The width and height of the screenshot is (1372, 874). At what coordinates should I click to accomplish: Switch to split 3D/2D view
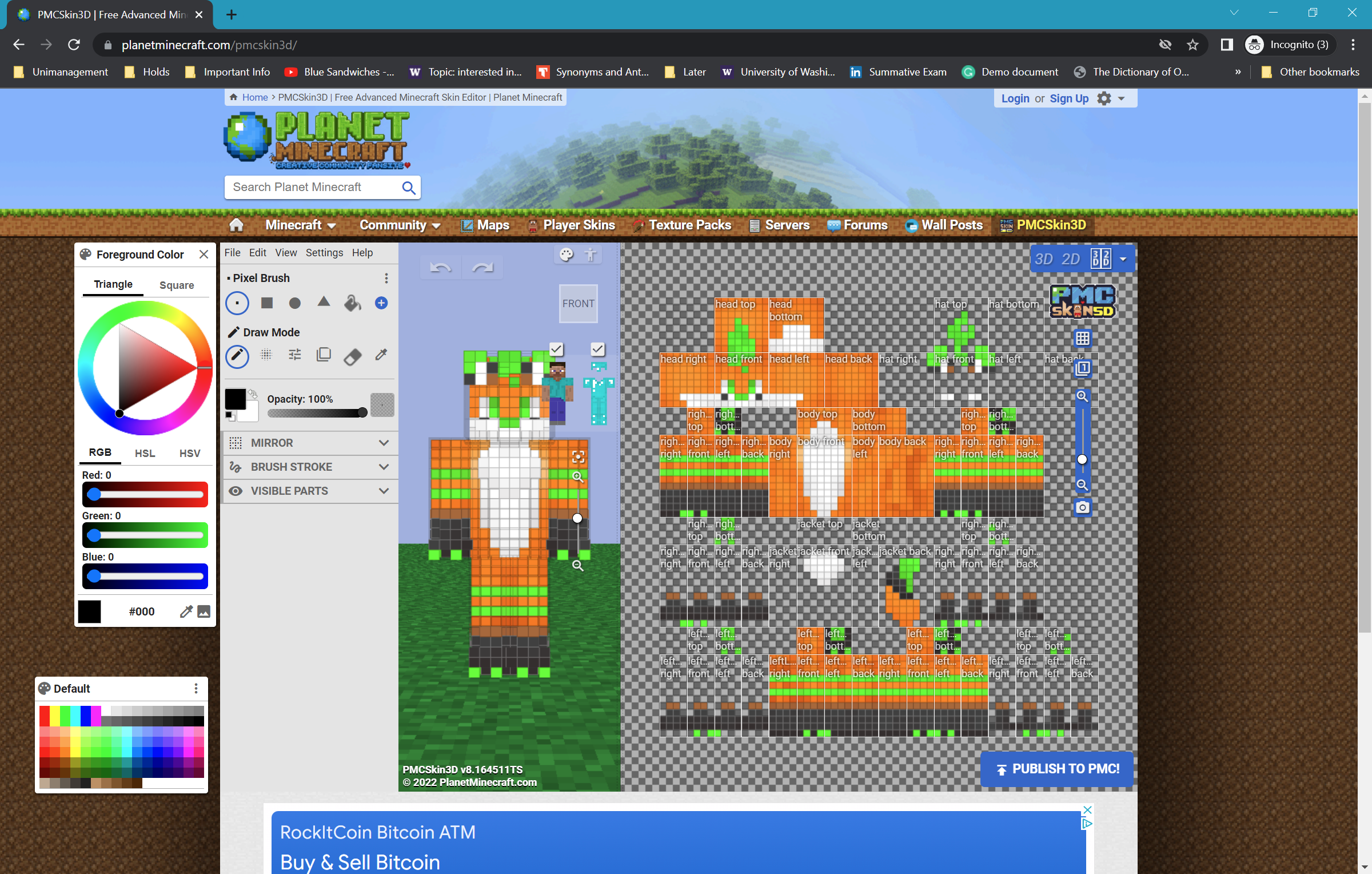click(x=1101, y=259)
